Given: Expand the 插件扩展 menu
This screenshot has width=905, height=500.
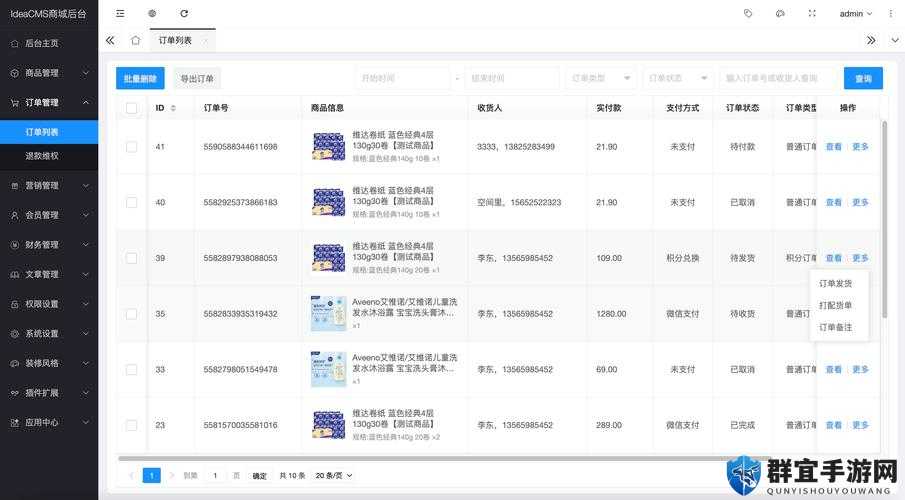Looking at the screenshot, I should [x=49, y=393].
